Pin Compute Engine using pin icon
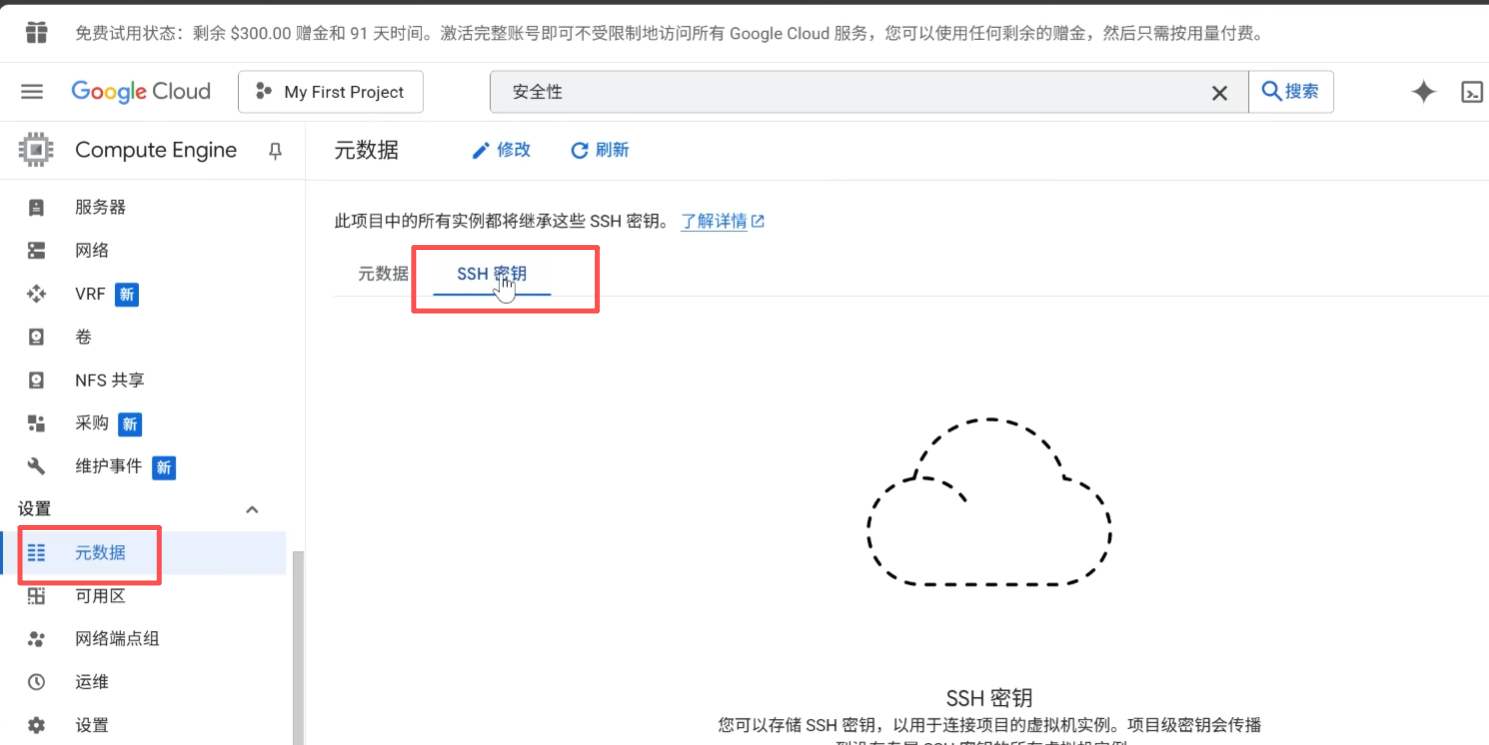 coord(276,151)
